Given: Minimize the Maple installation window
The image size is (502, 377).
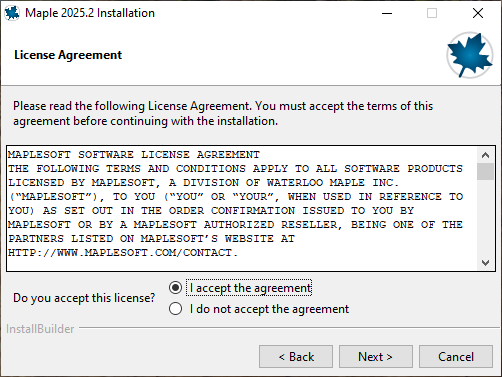Looking at the screenshot, I should tap(387, 13).
